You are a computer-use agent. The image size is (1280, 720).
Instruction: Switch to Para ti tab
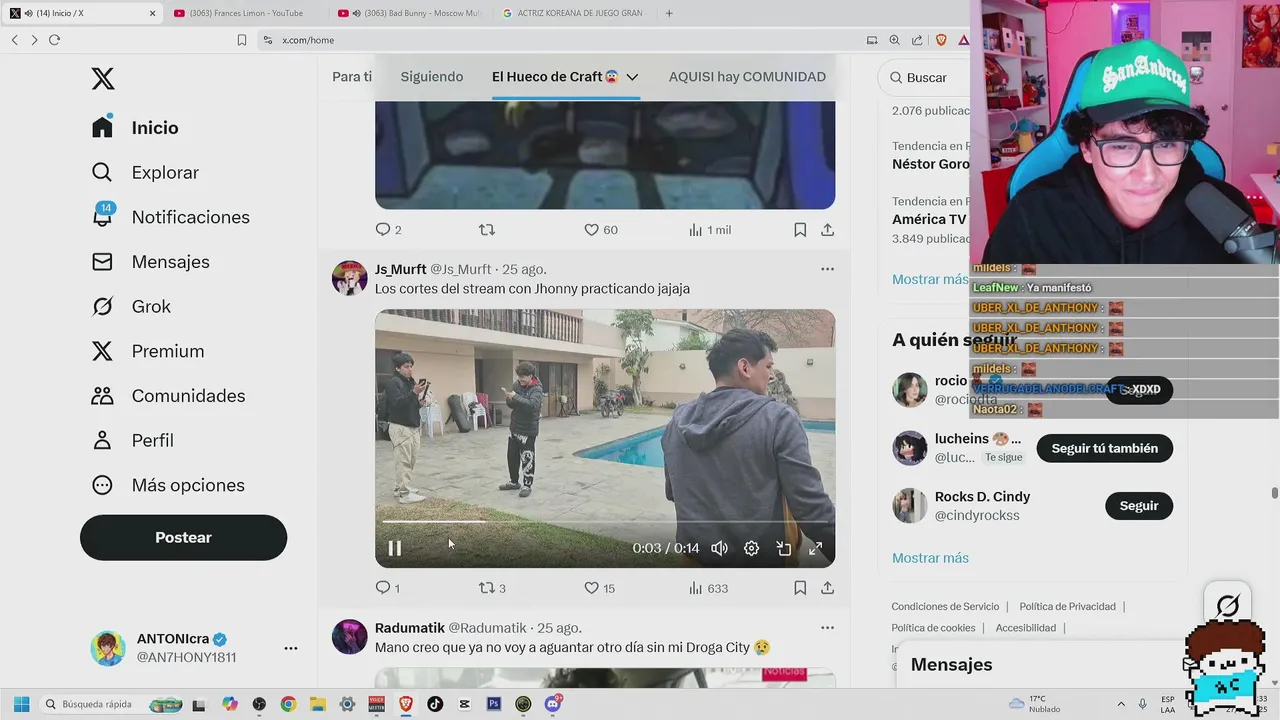(x=352, y=77)
